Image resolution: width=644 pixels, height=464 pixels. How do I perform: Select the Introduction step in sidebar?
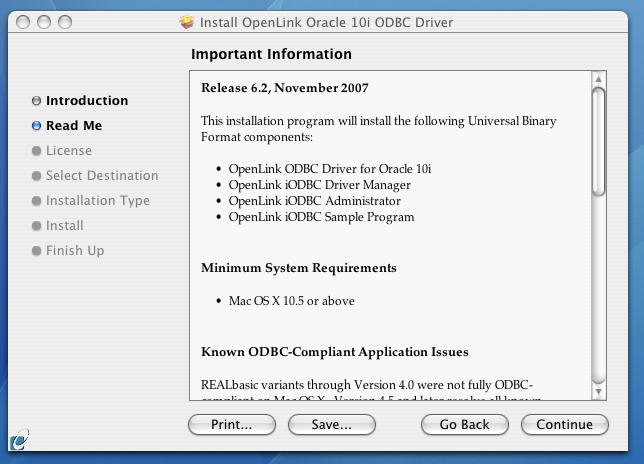87,101
